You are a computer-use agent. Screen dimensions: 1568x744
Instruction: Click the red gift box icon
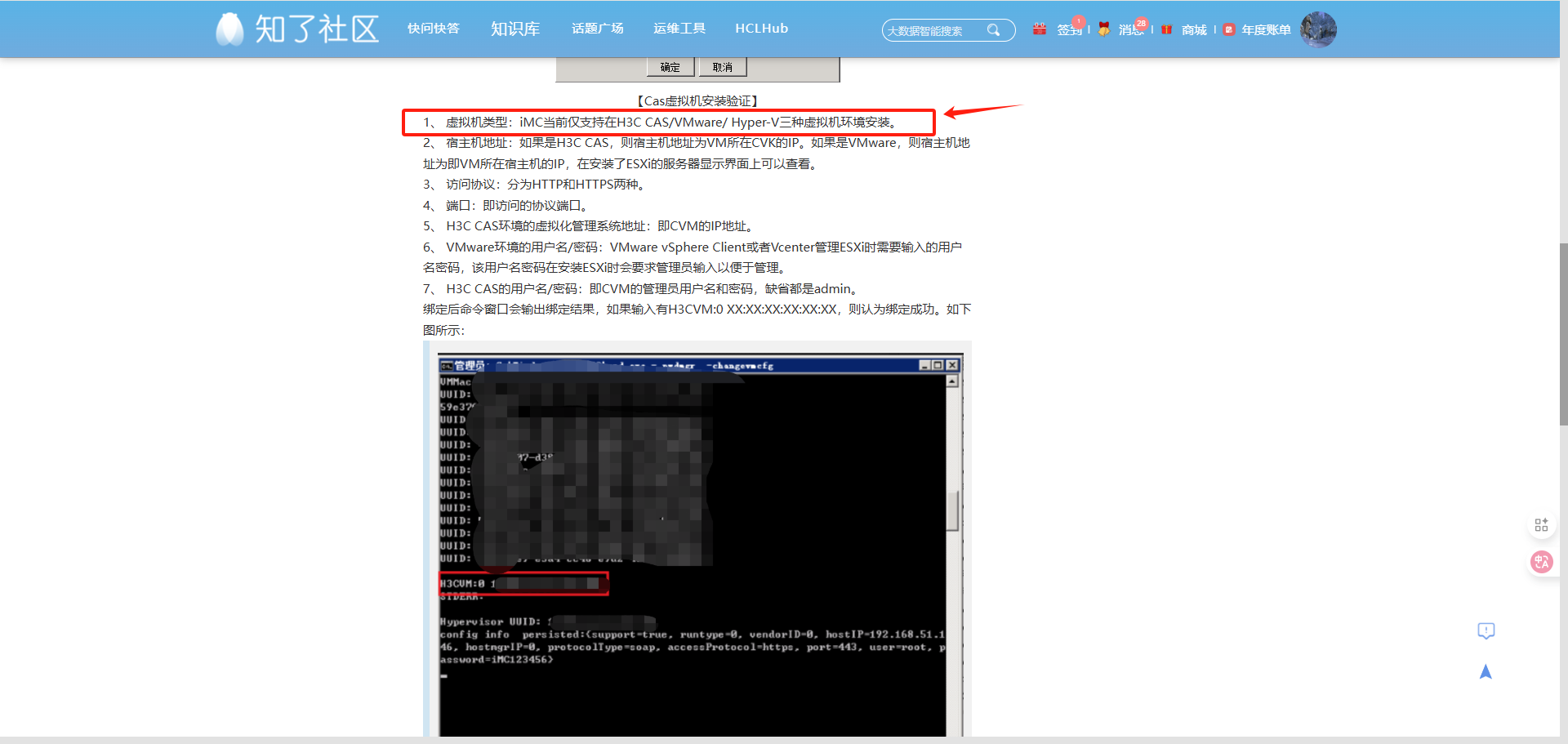(1167, 29)
